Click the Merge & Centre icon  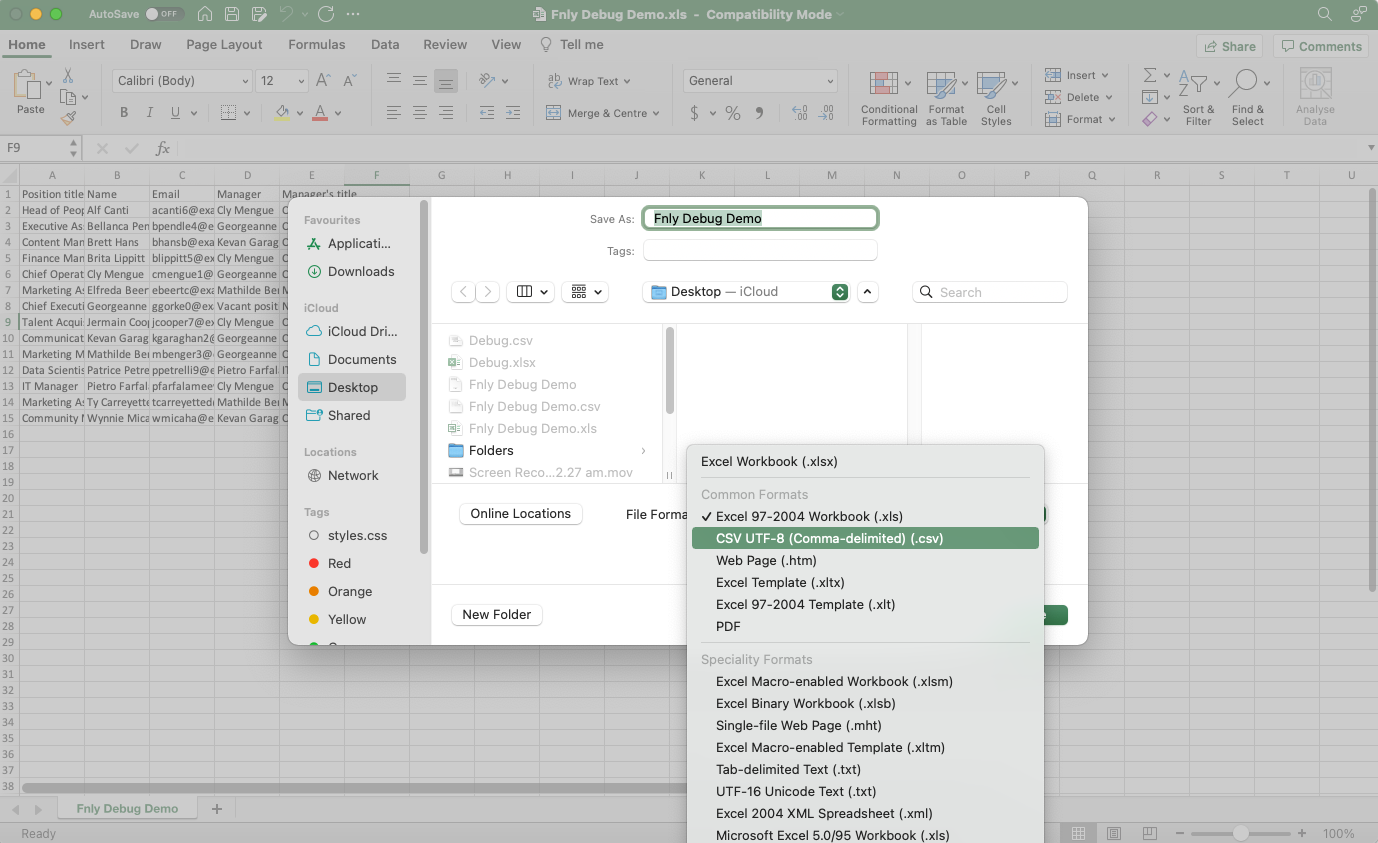(x=554, y=113)
